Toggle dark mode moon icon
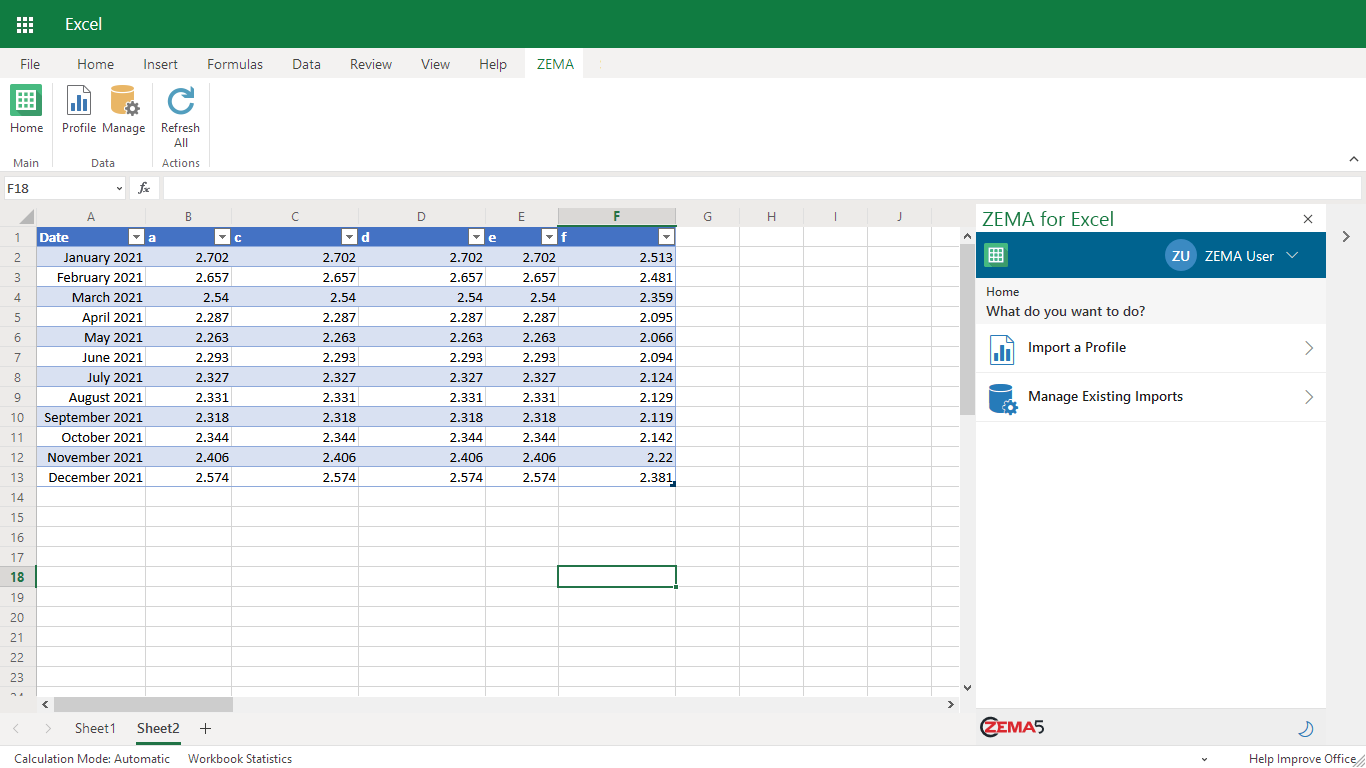Image resolution: width=1366 pixels, height=768 pixels. [1305, 729]
